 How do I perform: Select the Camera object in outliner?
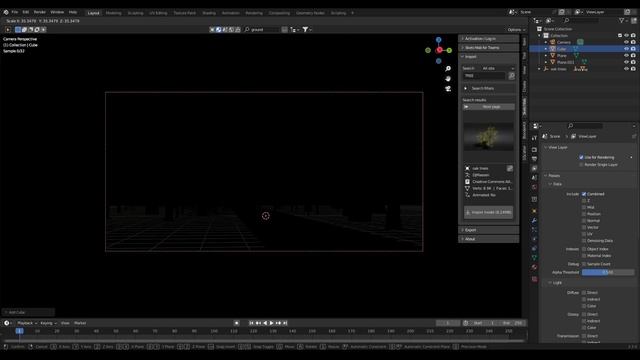pos(564,42)
